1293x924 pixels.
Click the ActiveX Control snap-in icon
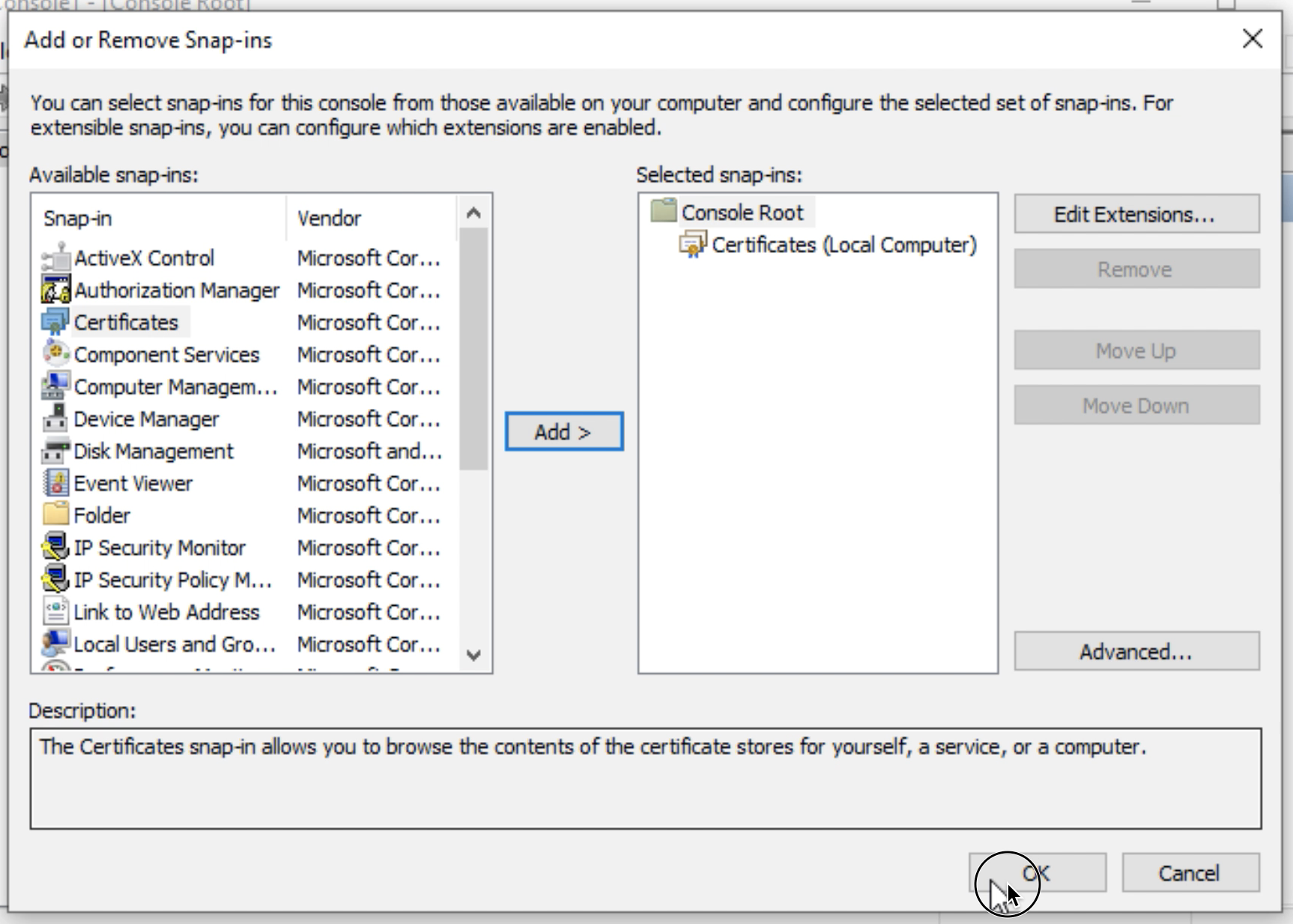click(55, 258)
